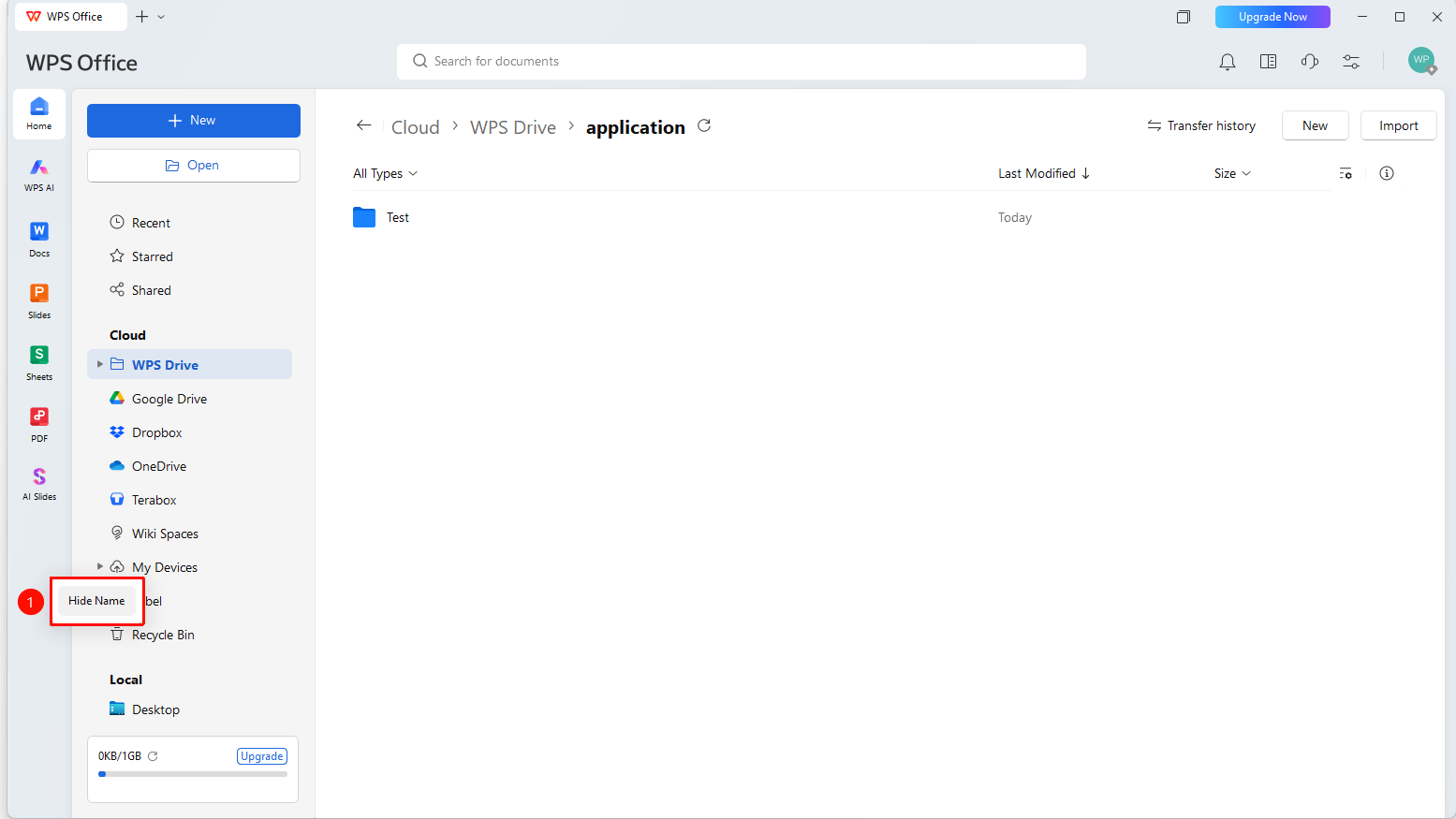Choose Hide Name in the context menu
Image resolution: width=1456 pixels, height=819 pixels.
[x=96, y=601]
